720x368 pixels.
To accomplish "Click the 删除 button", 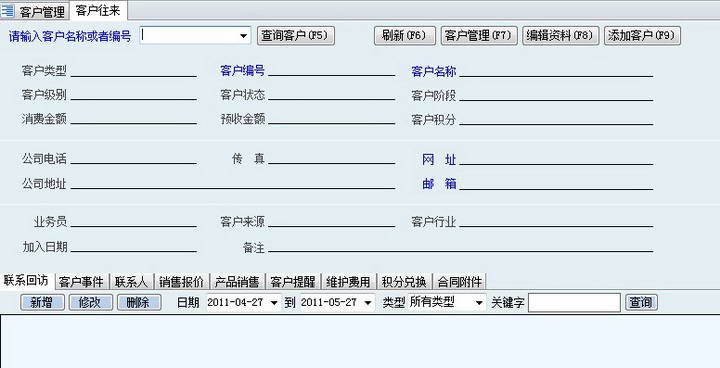I will pos(139,302).
